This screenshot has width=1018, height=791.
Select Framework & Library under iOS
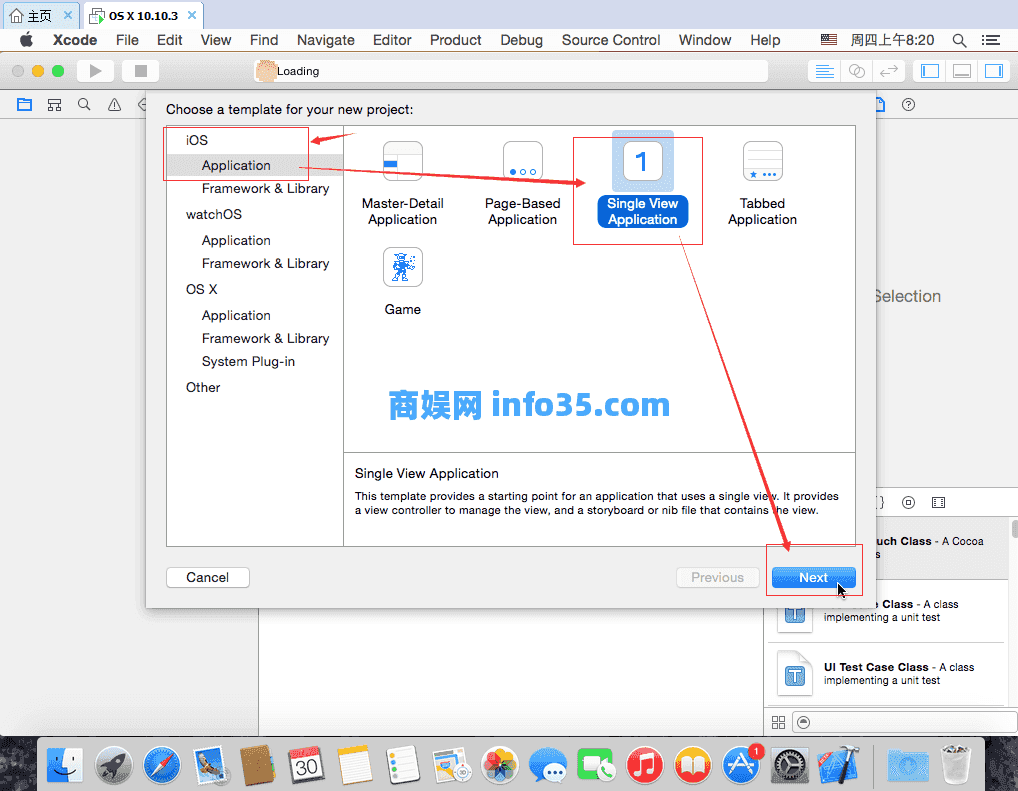tap(266, 188)
